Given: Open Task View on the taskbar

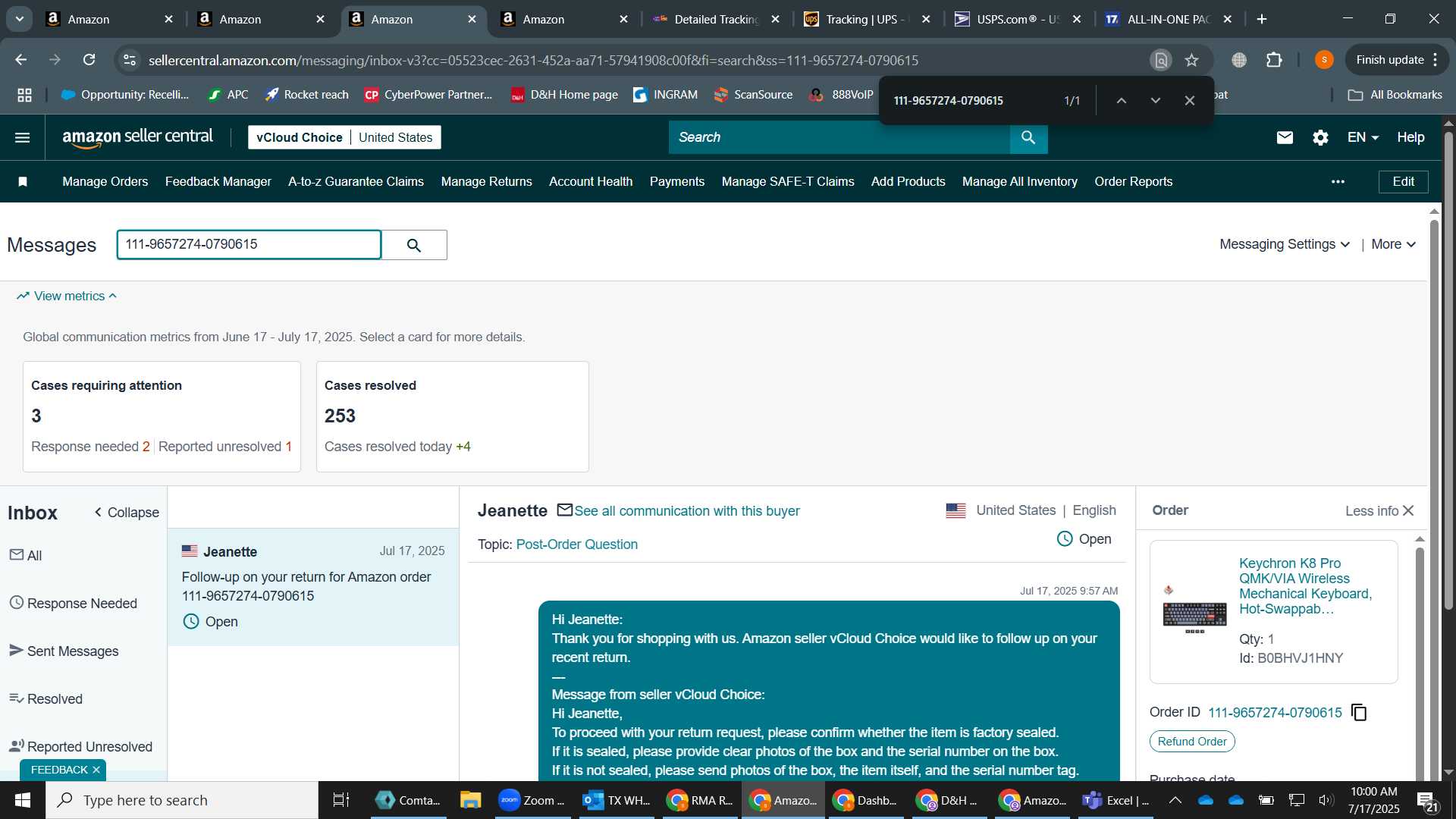Looking at the screenshot, I should 340,800.
